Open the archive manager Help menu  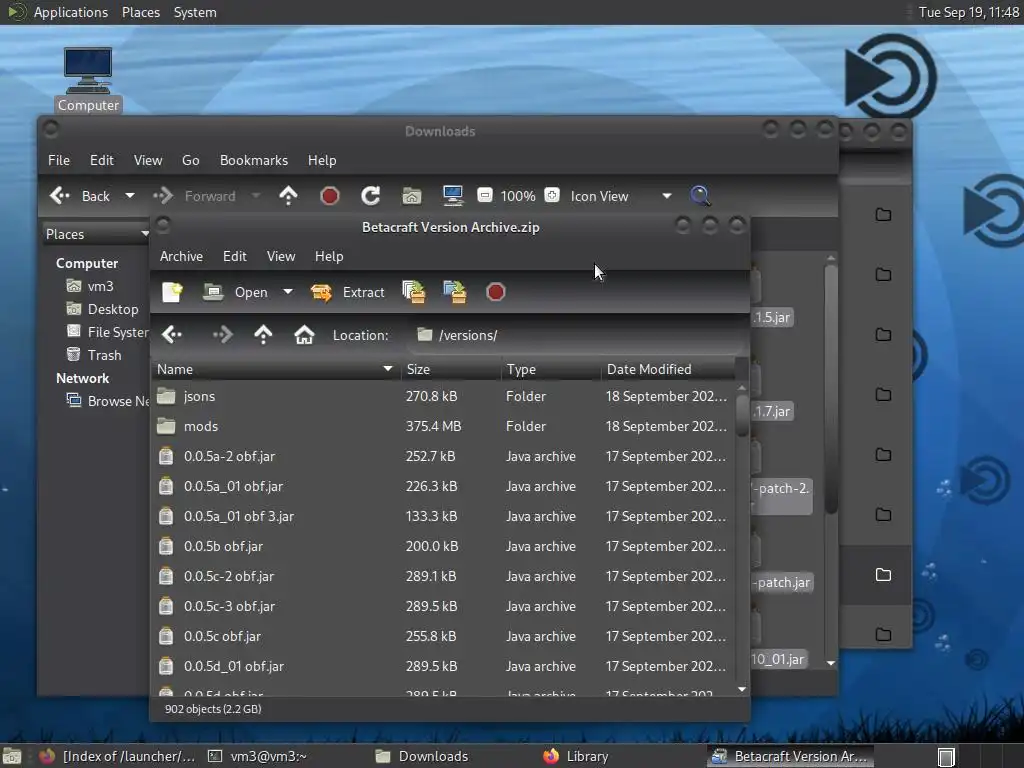coord(329,257)
